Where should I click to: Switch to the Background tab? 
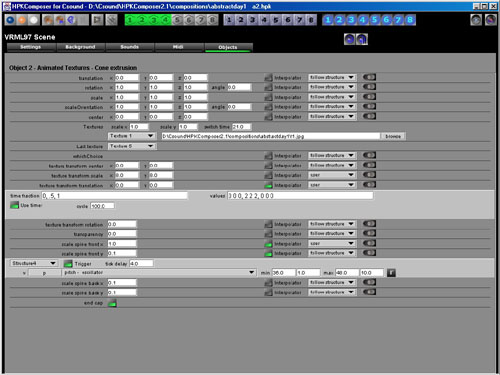pos(80,47)
